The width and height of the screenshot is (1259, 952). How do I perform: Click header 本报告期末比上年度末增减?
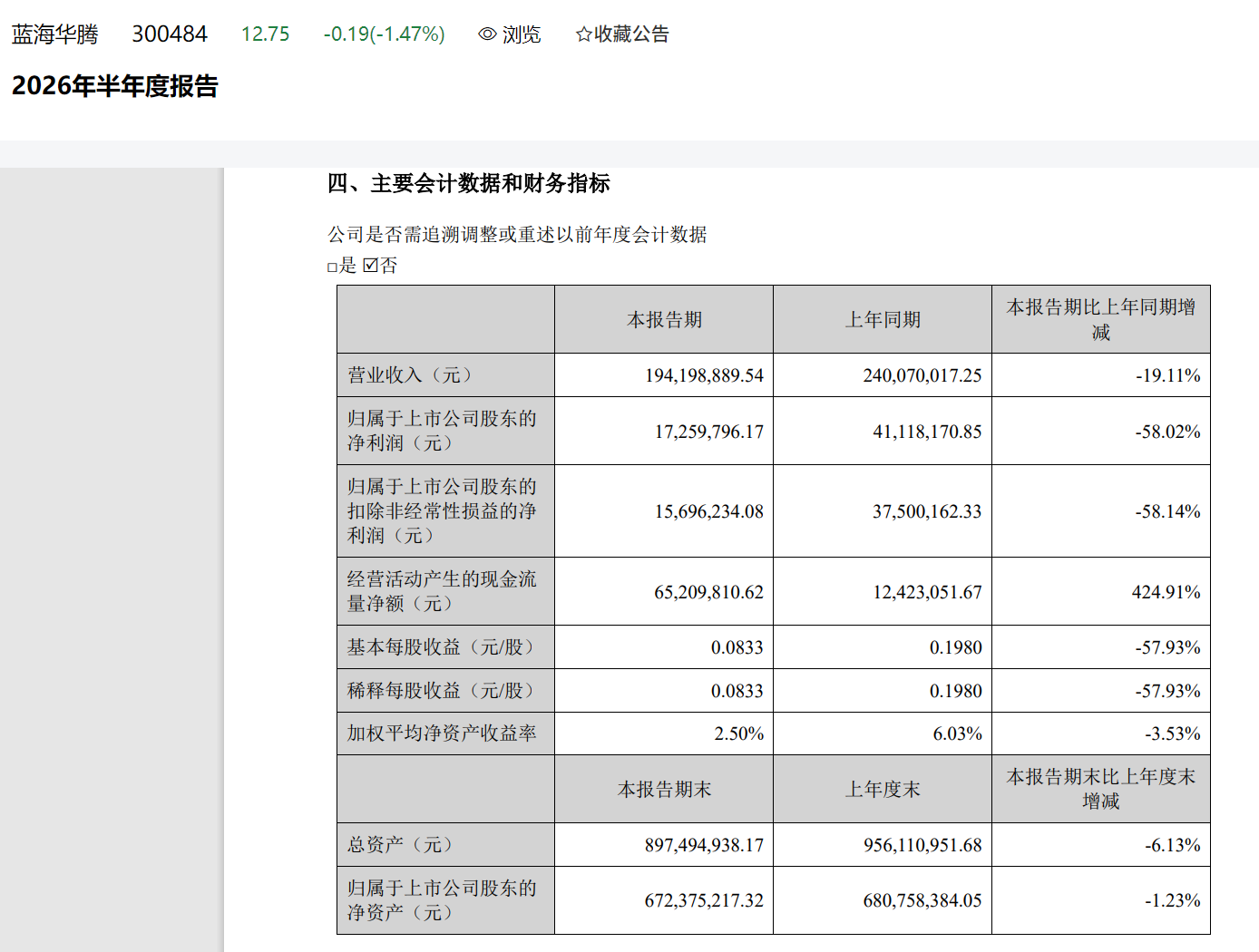[x=1101, y=789]
